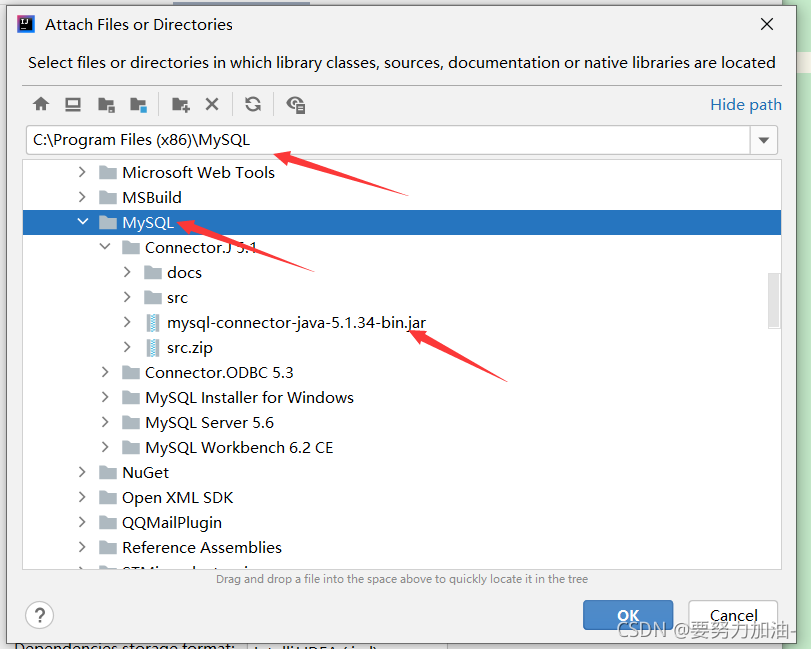Select Connector.ODBC 5.3 folder
This screenshot has width=811, height=649.
(x=219, y=372)
